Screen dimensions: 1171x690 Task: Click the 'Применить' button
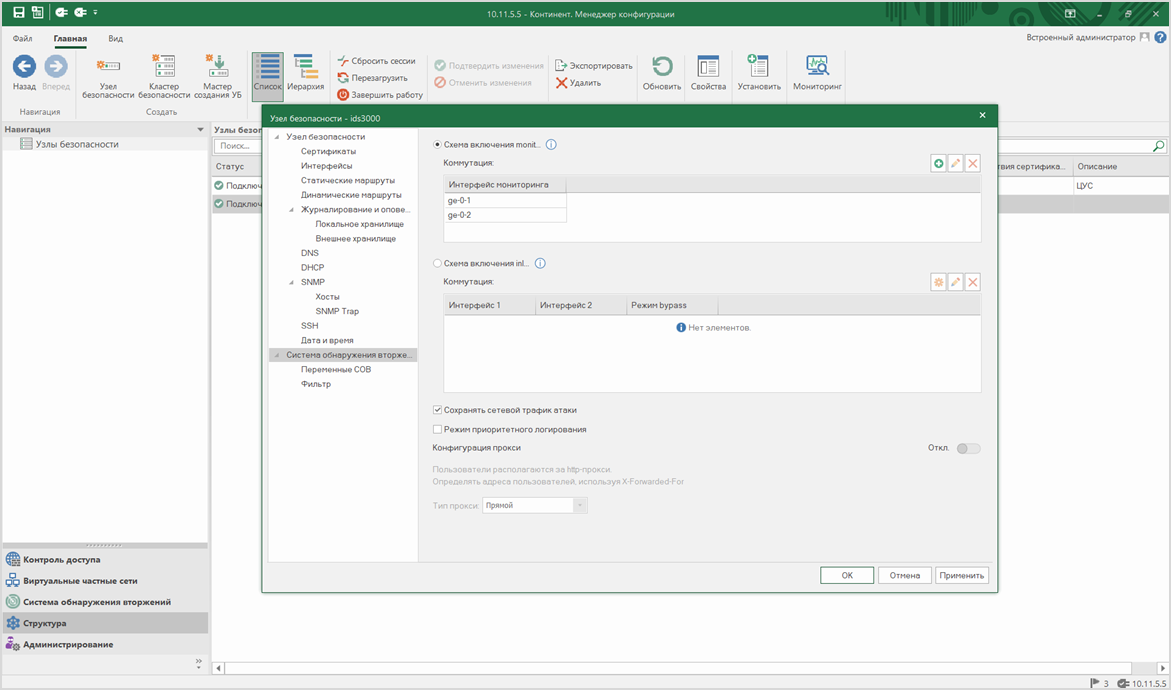coord(962,575)
